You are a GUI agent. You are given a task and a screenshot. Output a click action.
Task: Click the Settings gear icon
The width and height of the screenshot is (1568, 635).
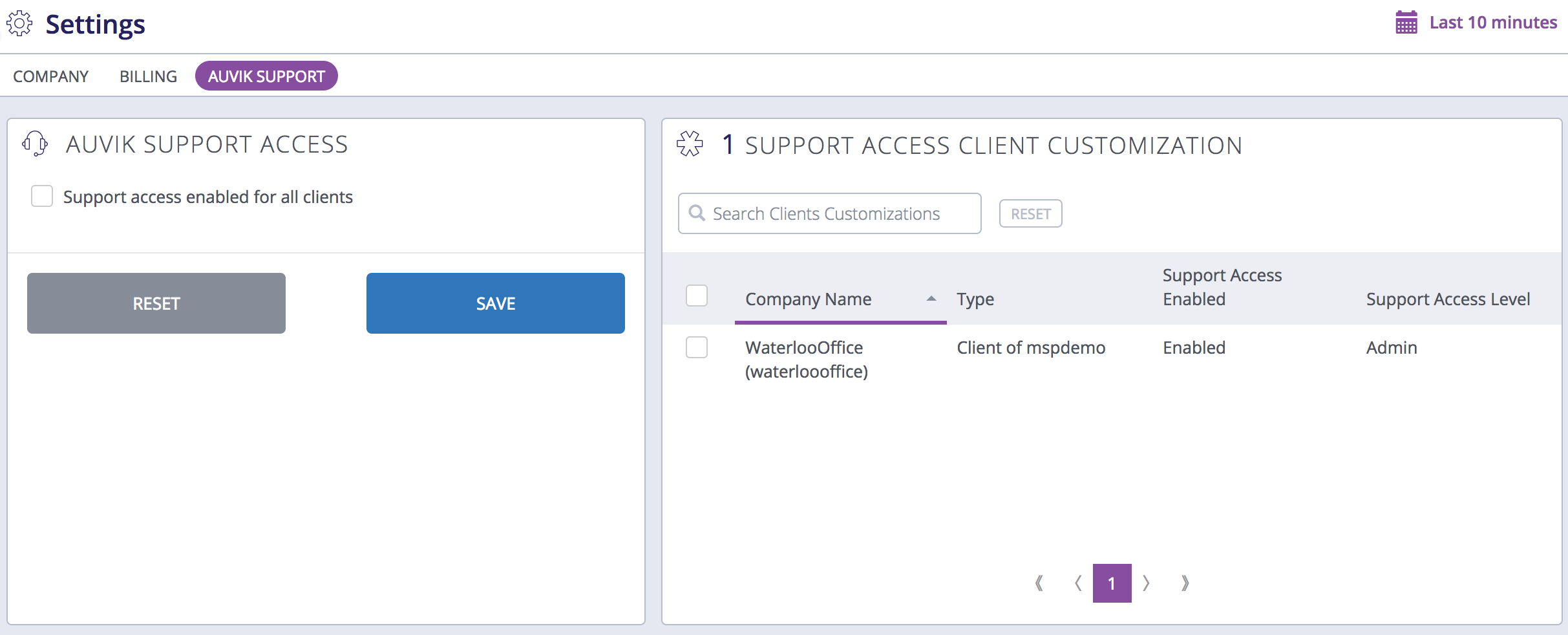(19, 23)
